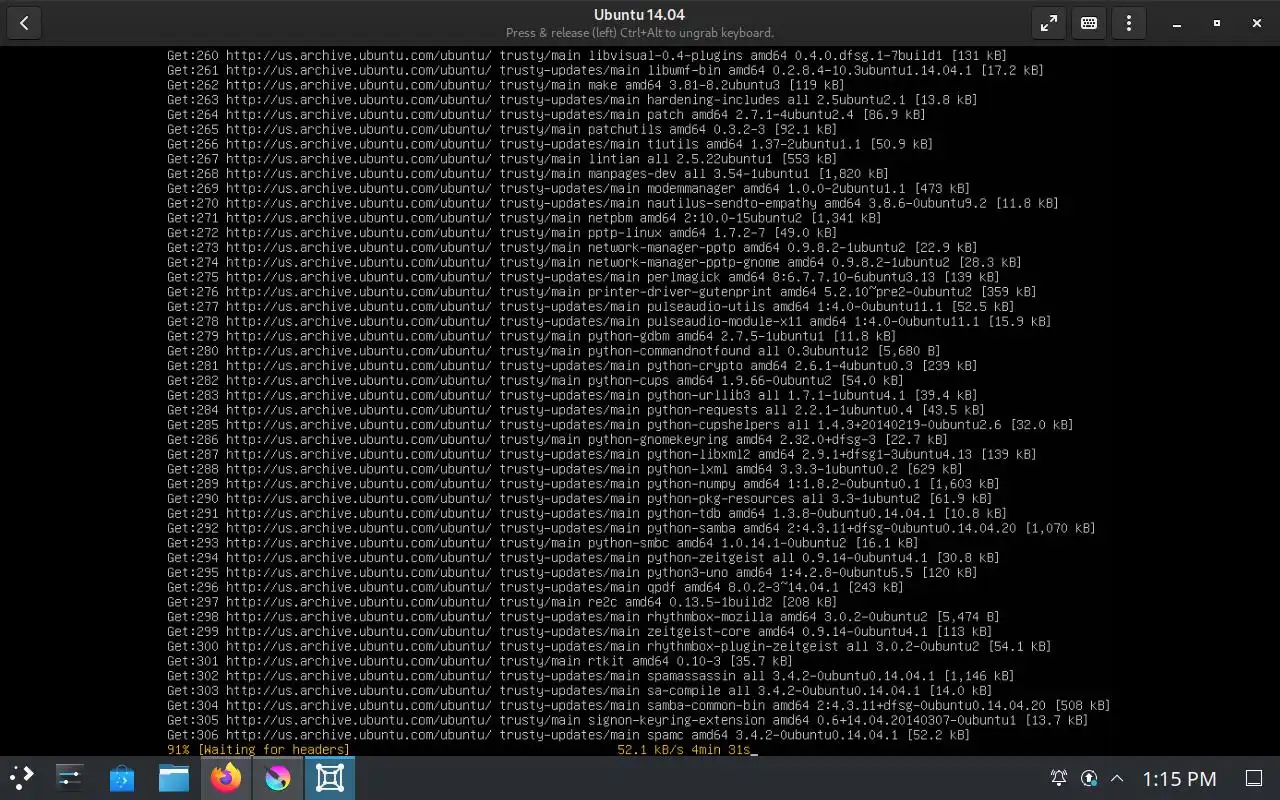Screen dimensions: 1280x800
Task: Click the Get:299 zeitgeist-core line
Action: [580, 631]
